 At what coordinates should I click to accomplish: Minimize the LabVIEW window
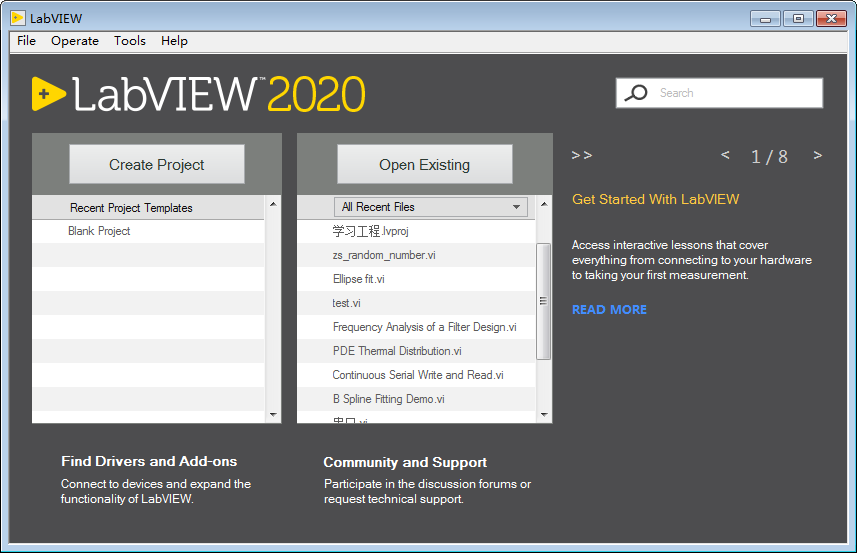coord(765,19)
